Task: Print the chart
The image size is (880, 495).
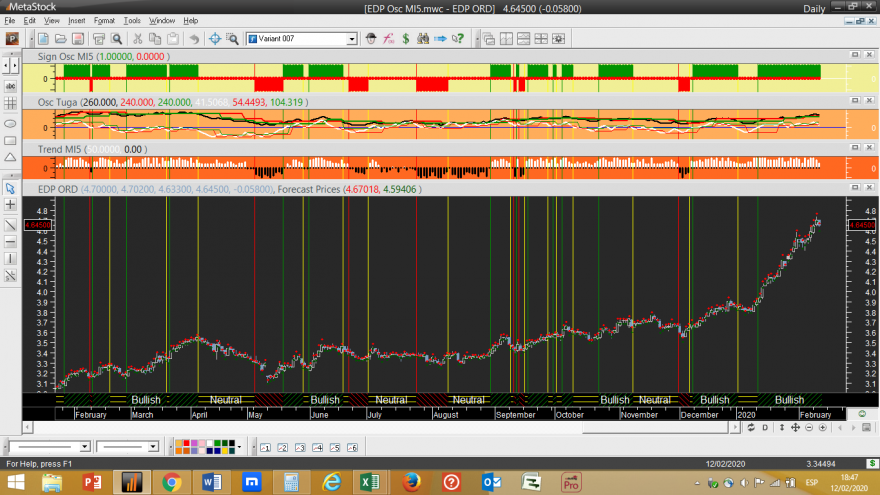Action: point(99,39)
